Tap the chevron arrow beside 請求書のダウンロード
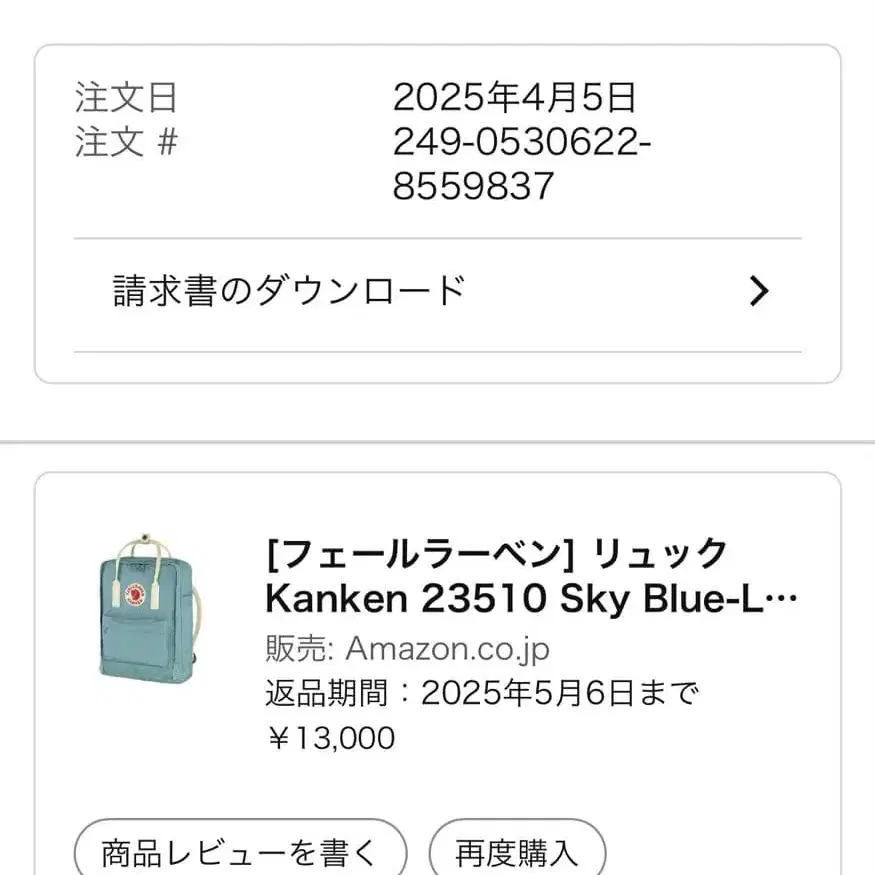The height and width of the screenshot is (875, 875). [759, 291]
